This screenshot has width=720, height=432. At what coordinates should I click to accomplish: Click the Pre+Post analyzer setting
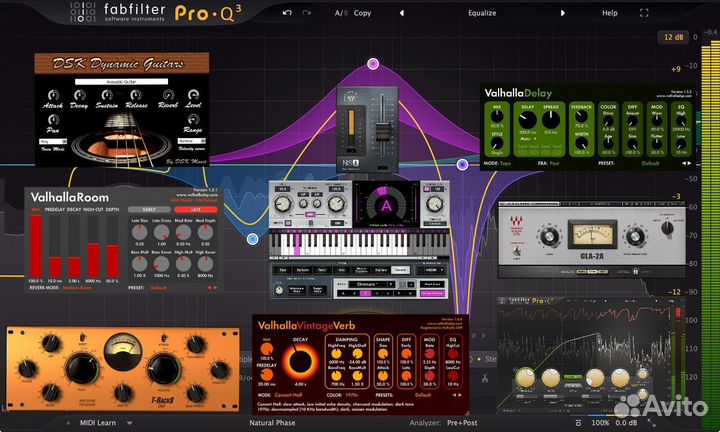pos(462,423)
